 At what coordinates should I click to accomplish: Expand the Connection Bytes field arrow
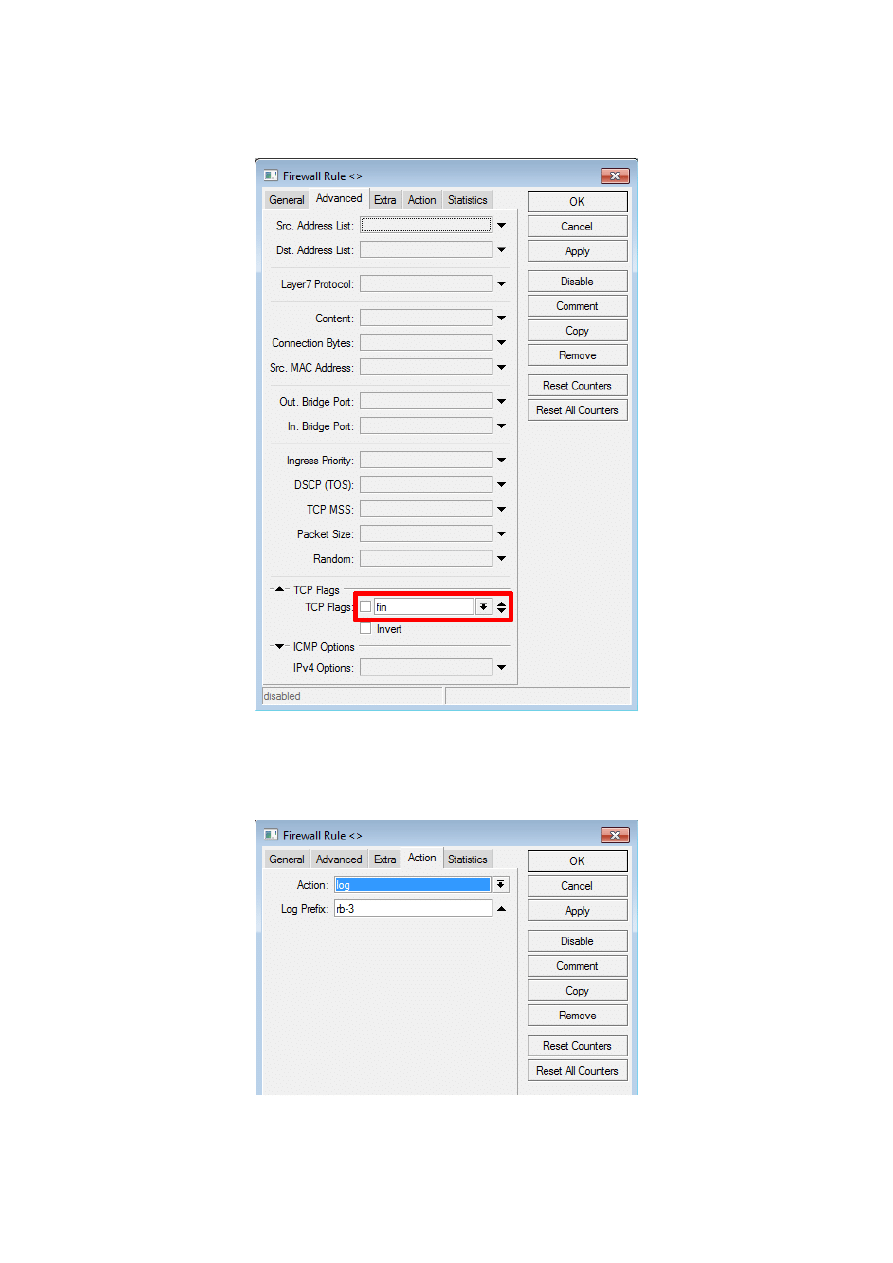tap(502, 343)
